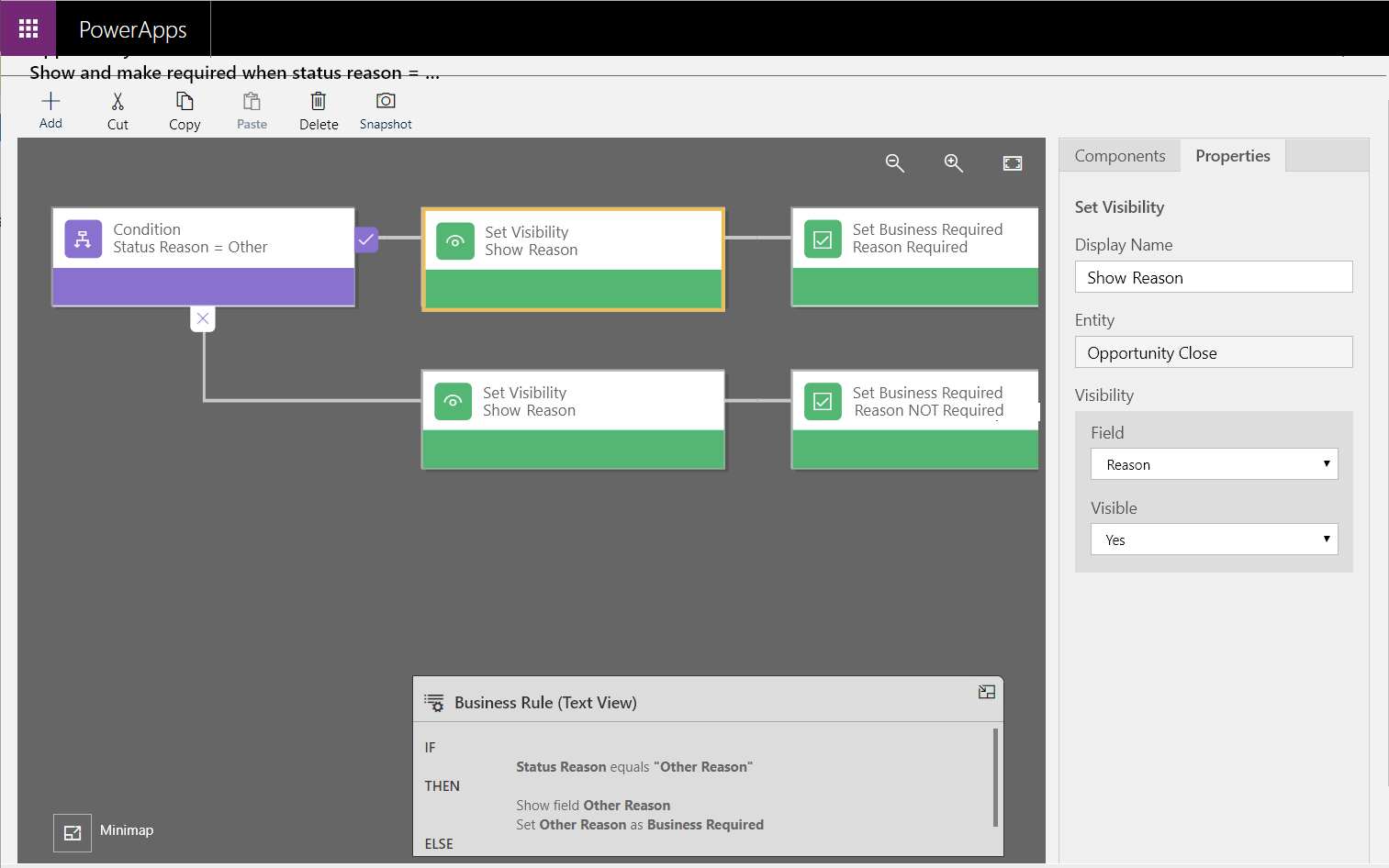1389x868 pixels.
Task: Open the PowerApps app launcher waffle
Action: [28, 28]
